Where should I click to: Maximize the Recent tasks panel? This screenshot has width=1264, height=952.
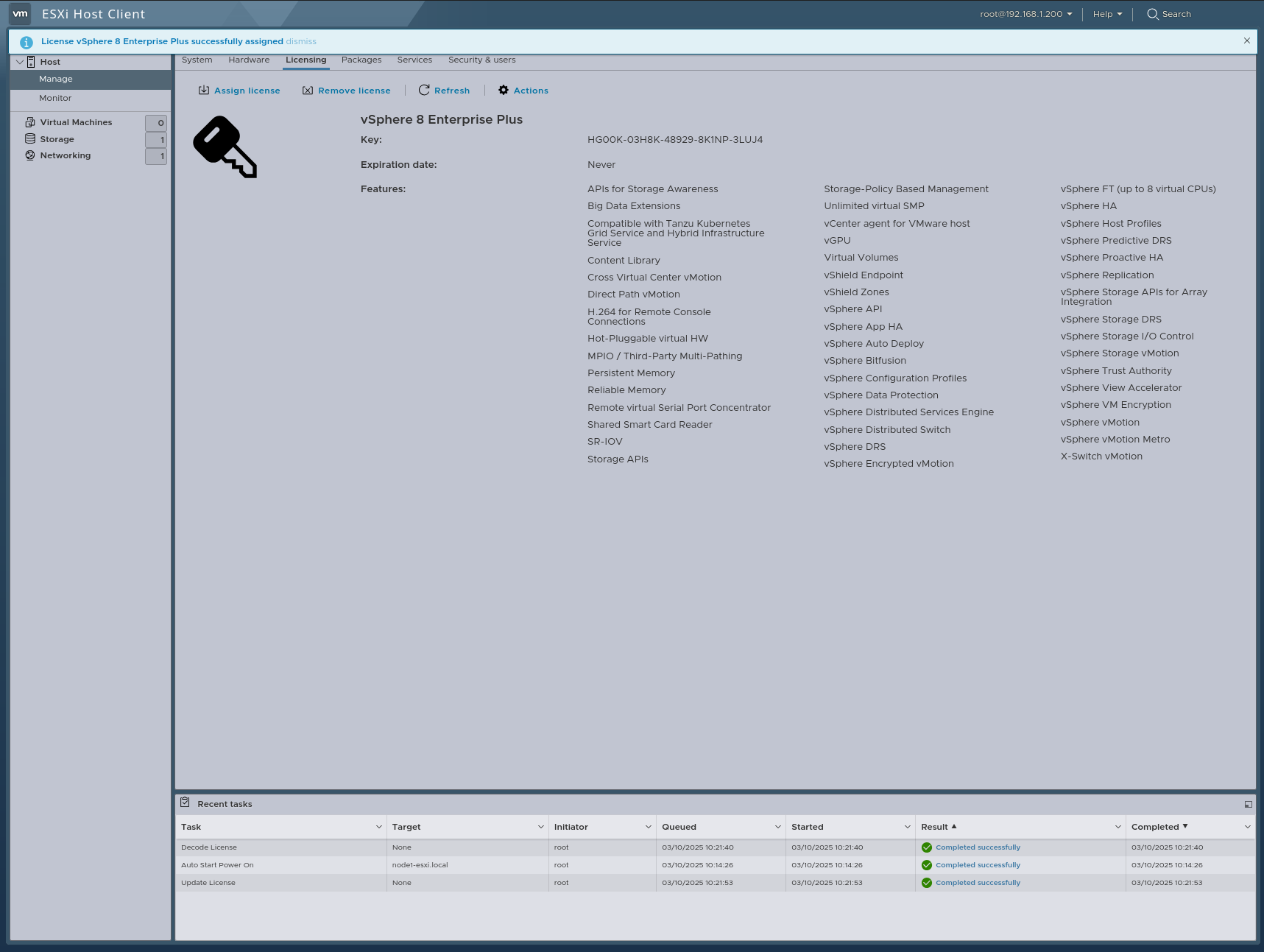click(1248, 803)
